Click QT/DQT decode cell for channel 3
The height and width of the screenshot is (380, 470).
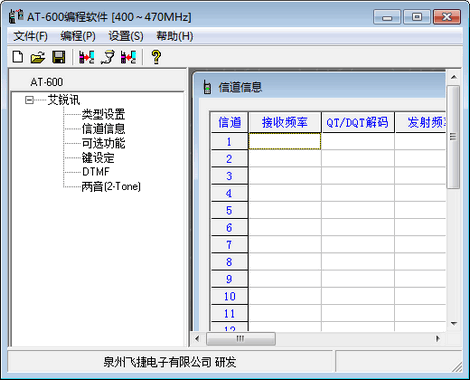click(358, 176)
